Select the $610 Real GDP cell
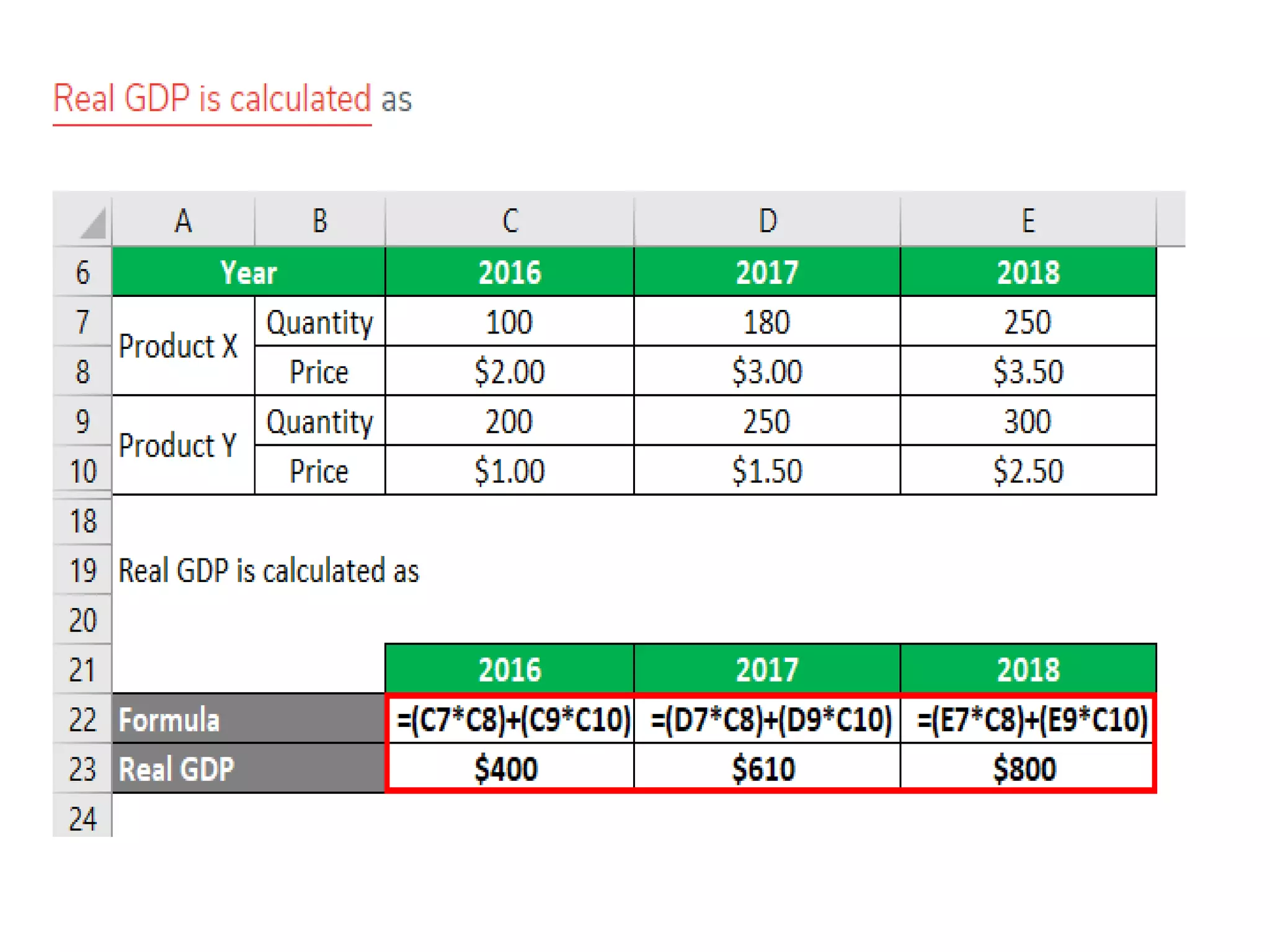Screen dimensions: 1270x952 pyautogui.click(x=767, y=769)
